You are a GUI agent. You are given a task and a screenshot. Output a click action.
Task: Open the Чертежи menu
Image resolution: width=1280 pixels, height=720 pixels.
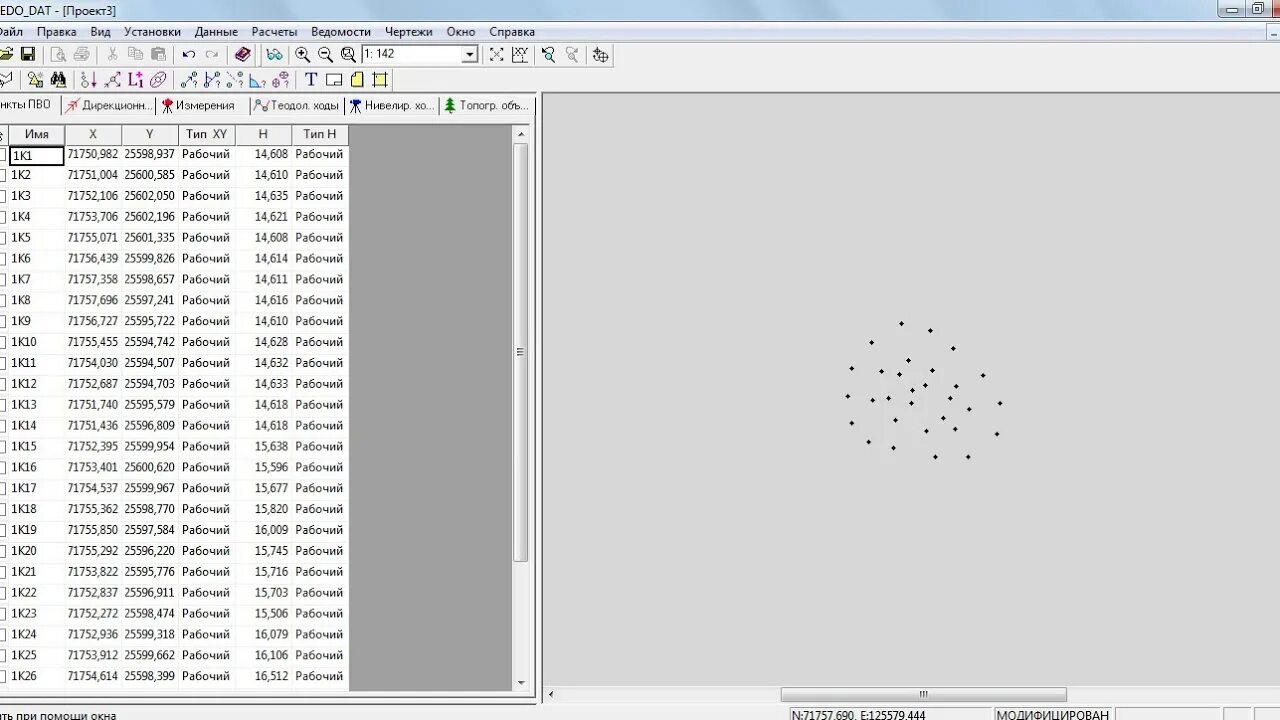click(x=410, y=32)
